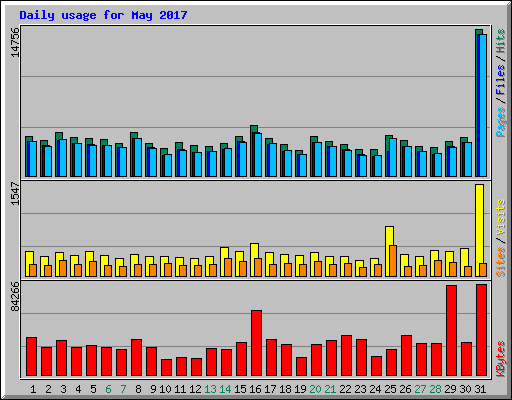Click the day 25 orange sites bar
This screenshot has height=400, width=512.
[x=393, y=261]
